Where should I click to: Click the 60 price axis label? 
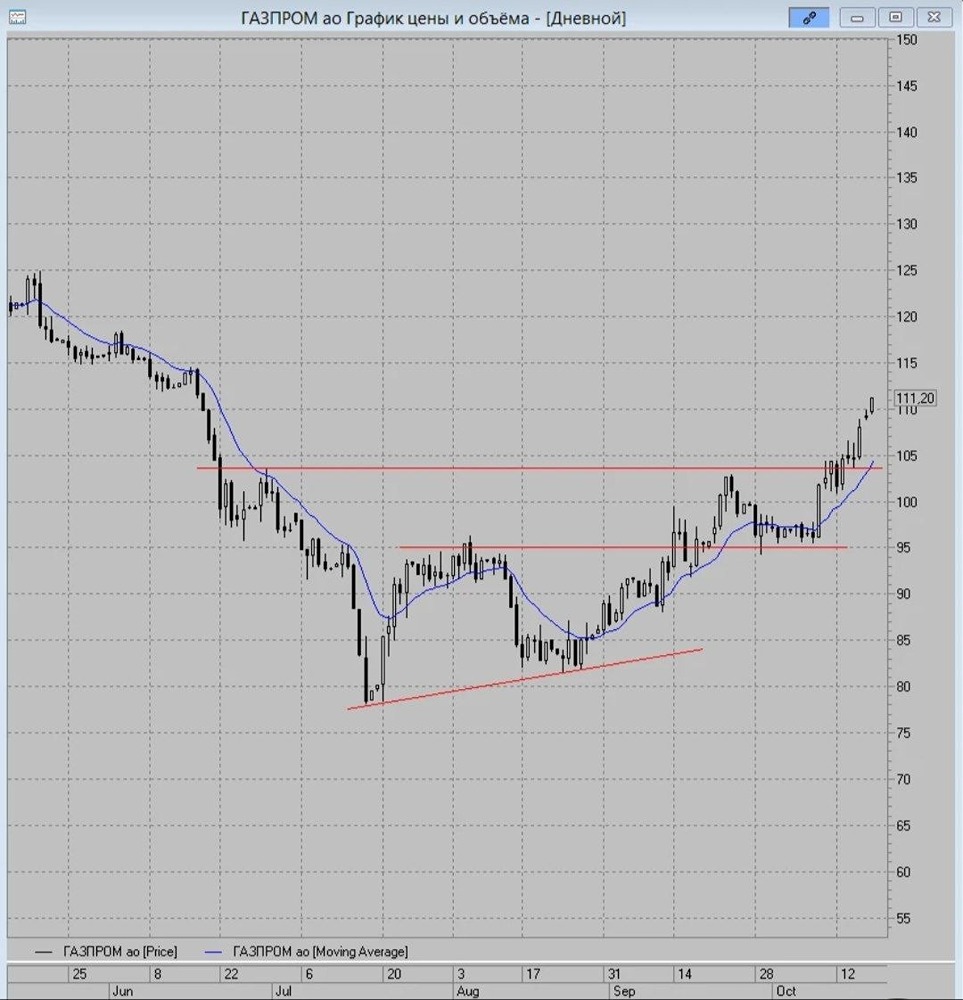(x=904, y=872)
